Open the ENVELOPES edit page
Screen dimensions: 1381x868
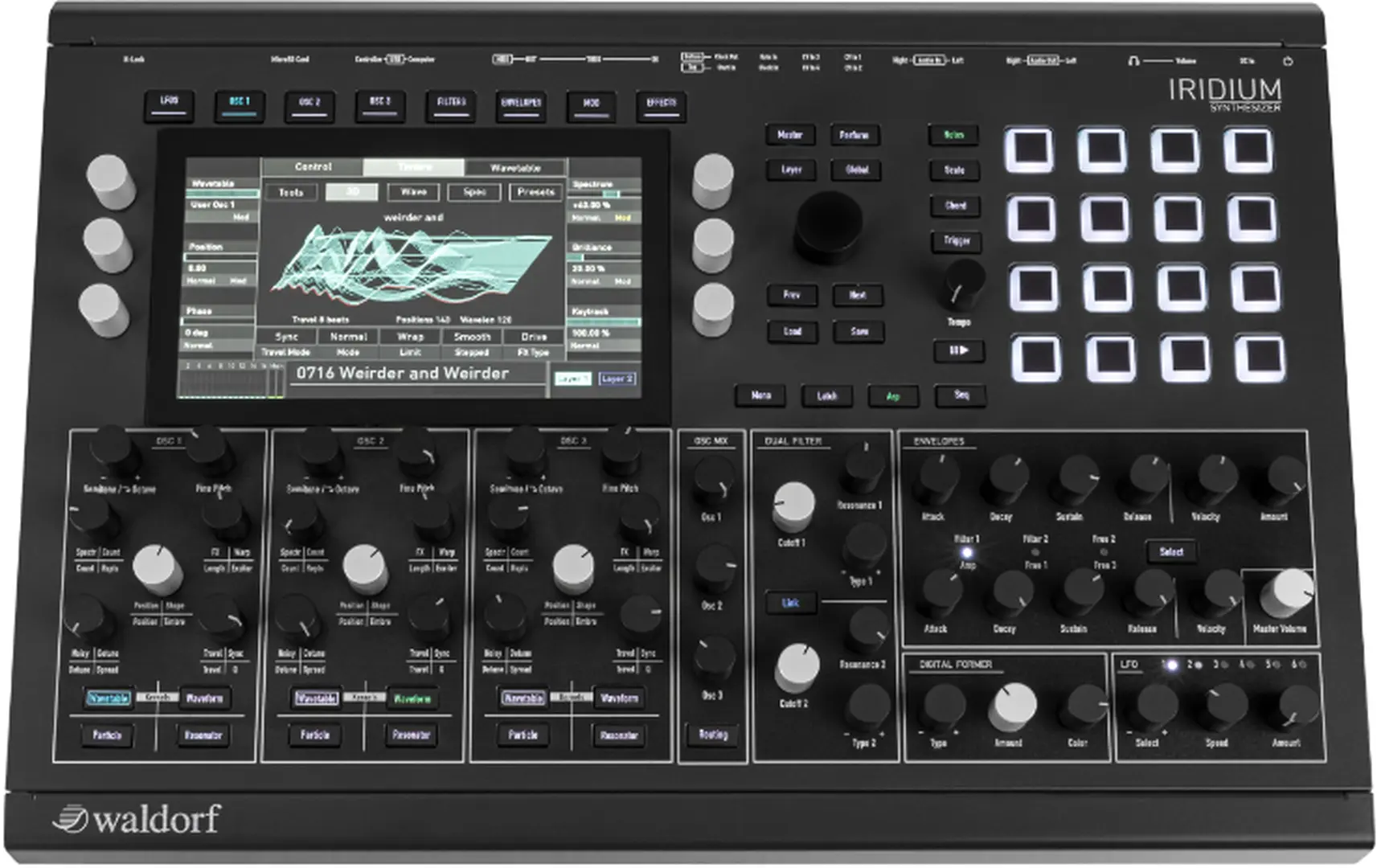[x=521, y=103]
